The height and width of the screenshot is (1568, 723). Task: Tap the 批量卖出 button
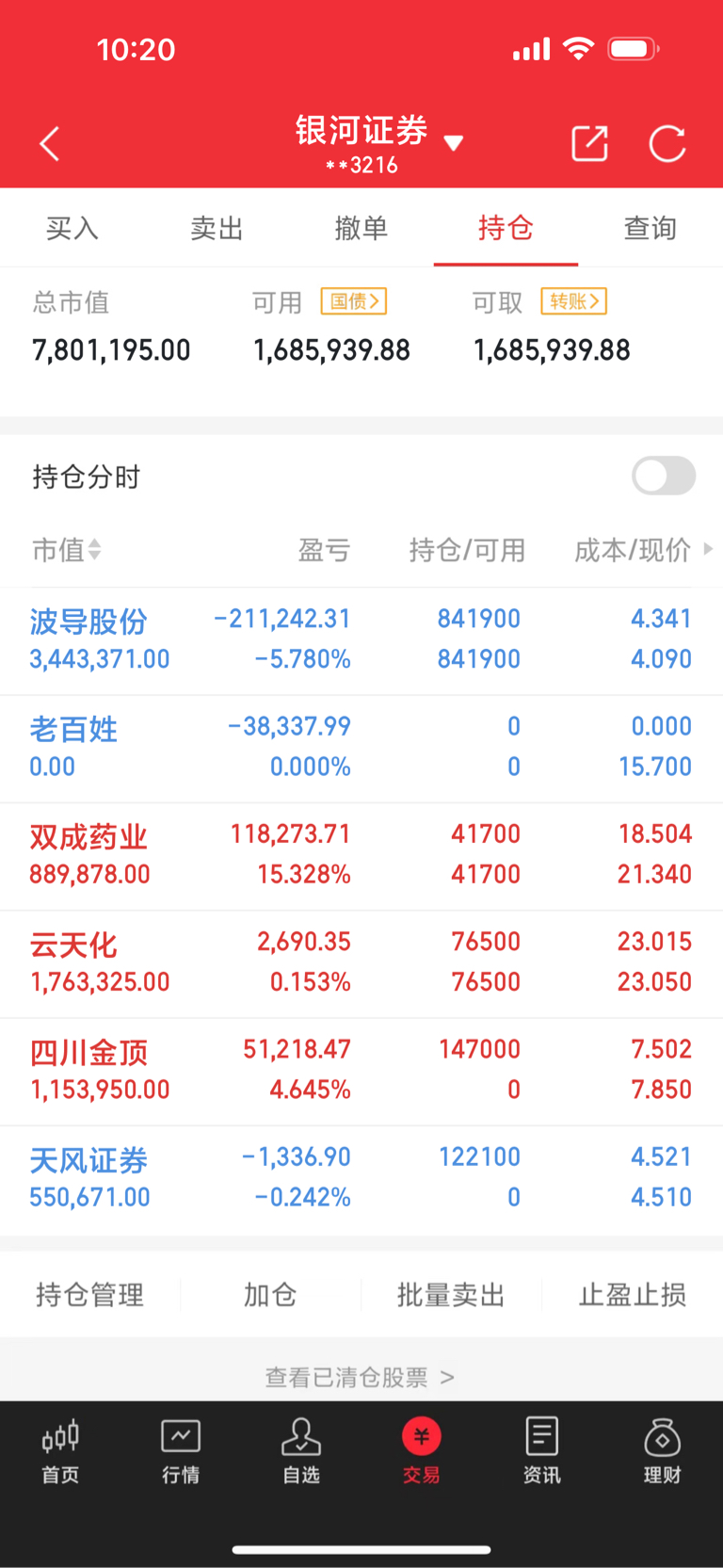point(451,1295)
